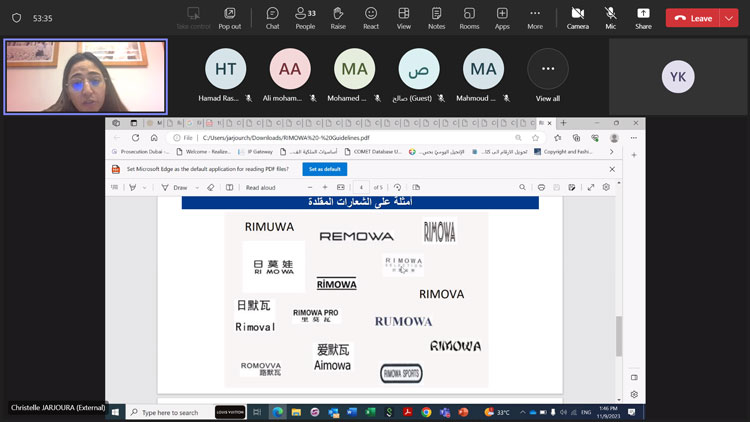Image resolution: width=750 pixels, height=422 pixels.
Task: Click the Share content icon
Action: [x=643, y=17]
